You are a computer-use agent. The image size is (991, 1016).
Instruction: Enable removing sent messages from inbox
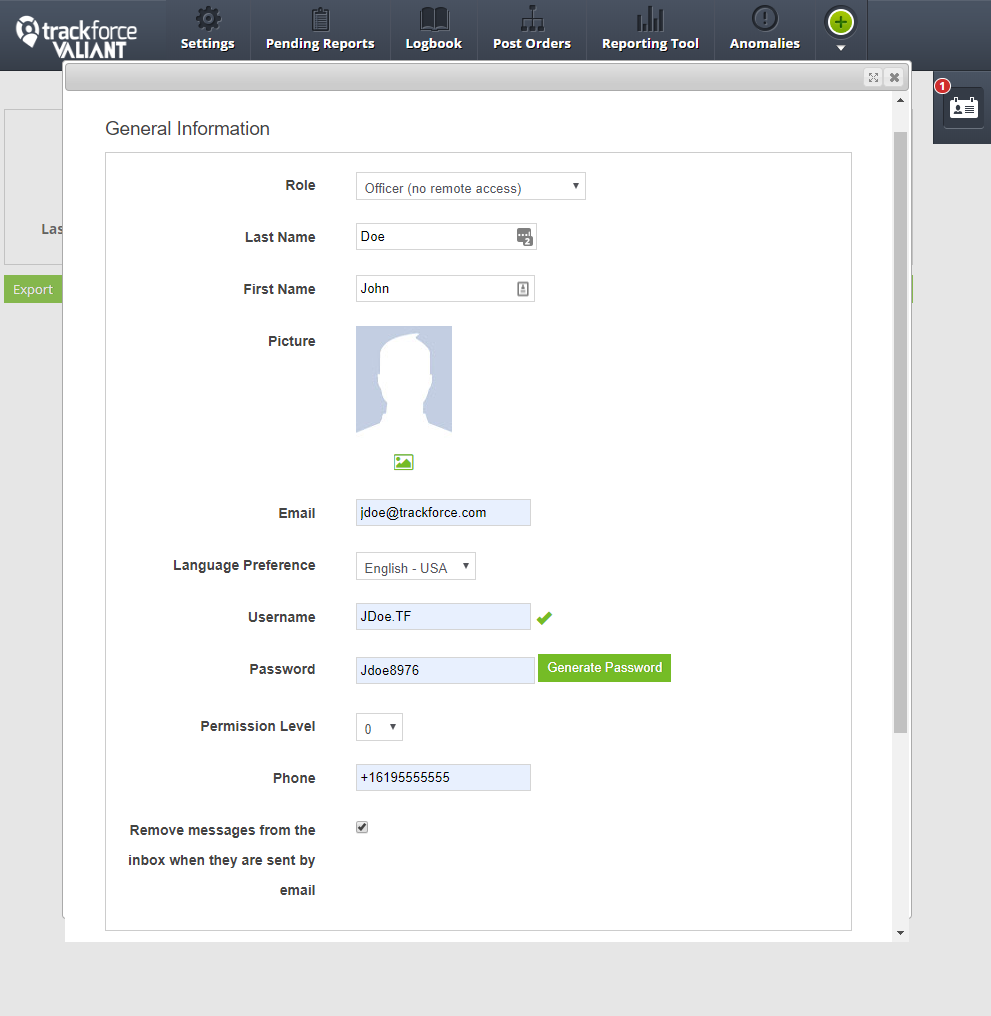pyautogui.click(x=361, y=827)
